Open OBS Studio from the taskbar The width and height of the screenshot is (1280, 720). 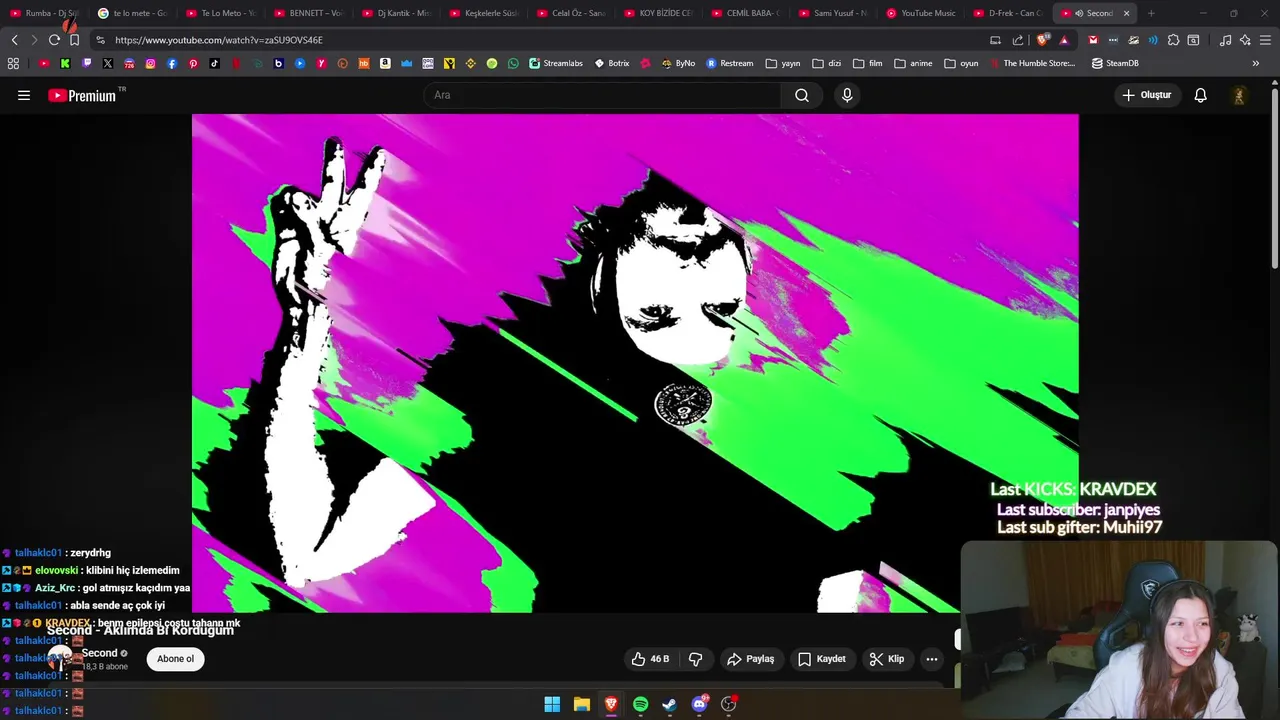click(728, 704)
